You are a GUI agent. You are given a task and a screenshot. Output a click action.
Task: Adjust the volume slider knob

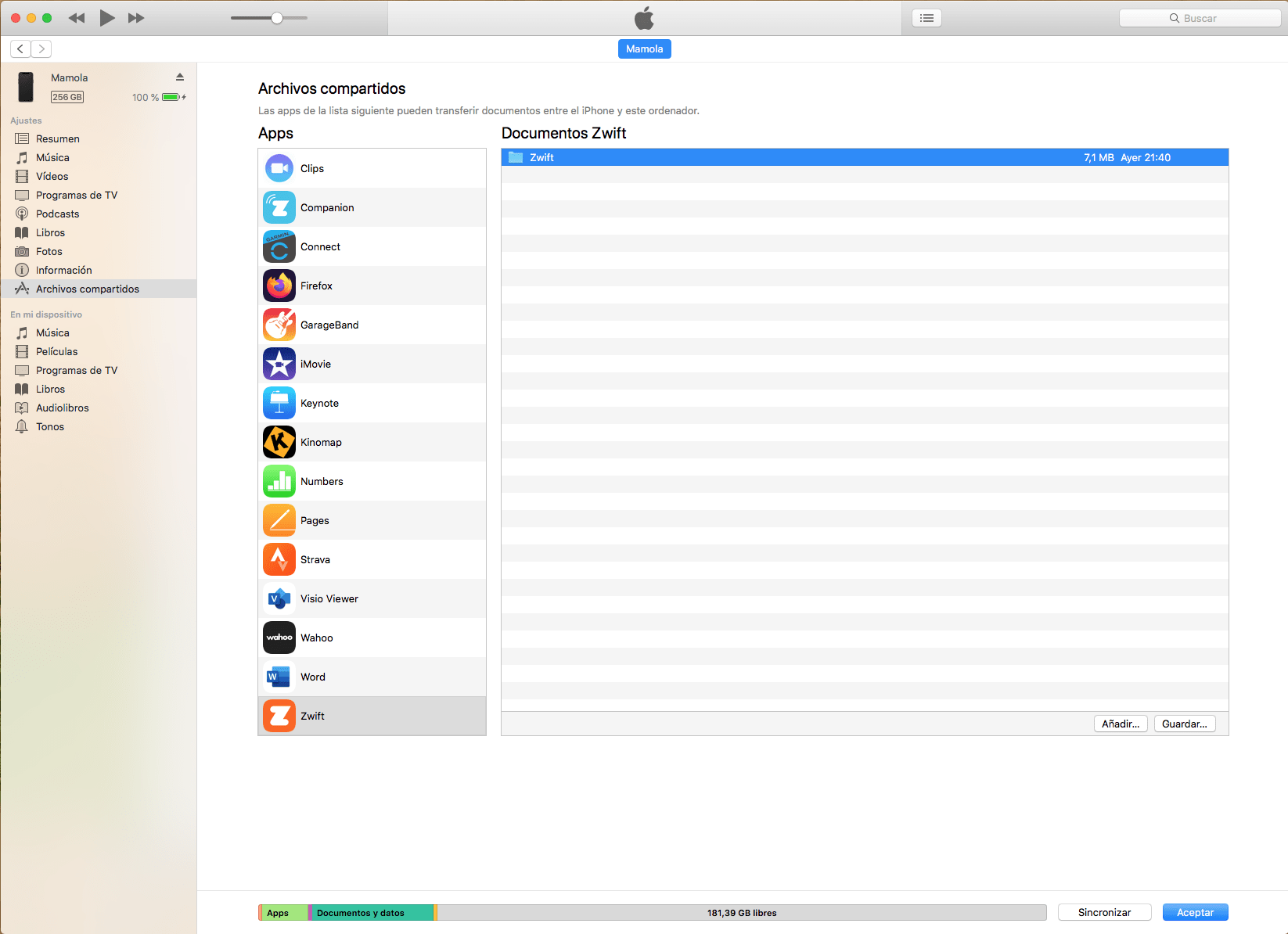pyautogui.click(x=277, y=18)
